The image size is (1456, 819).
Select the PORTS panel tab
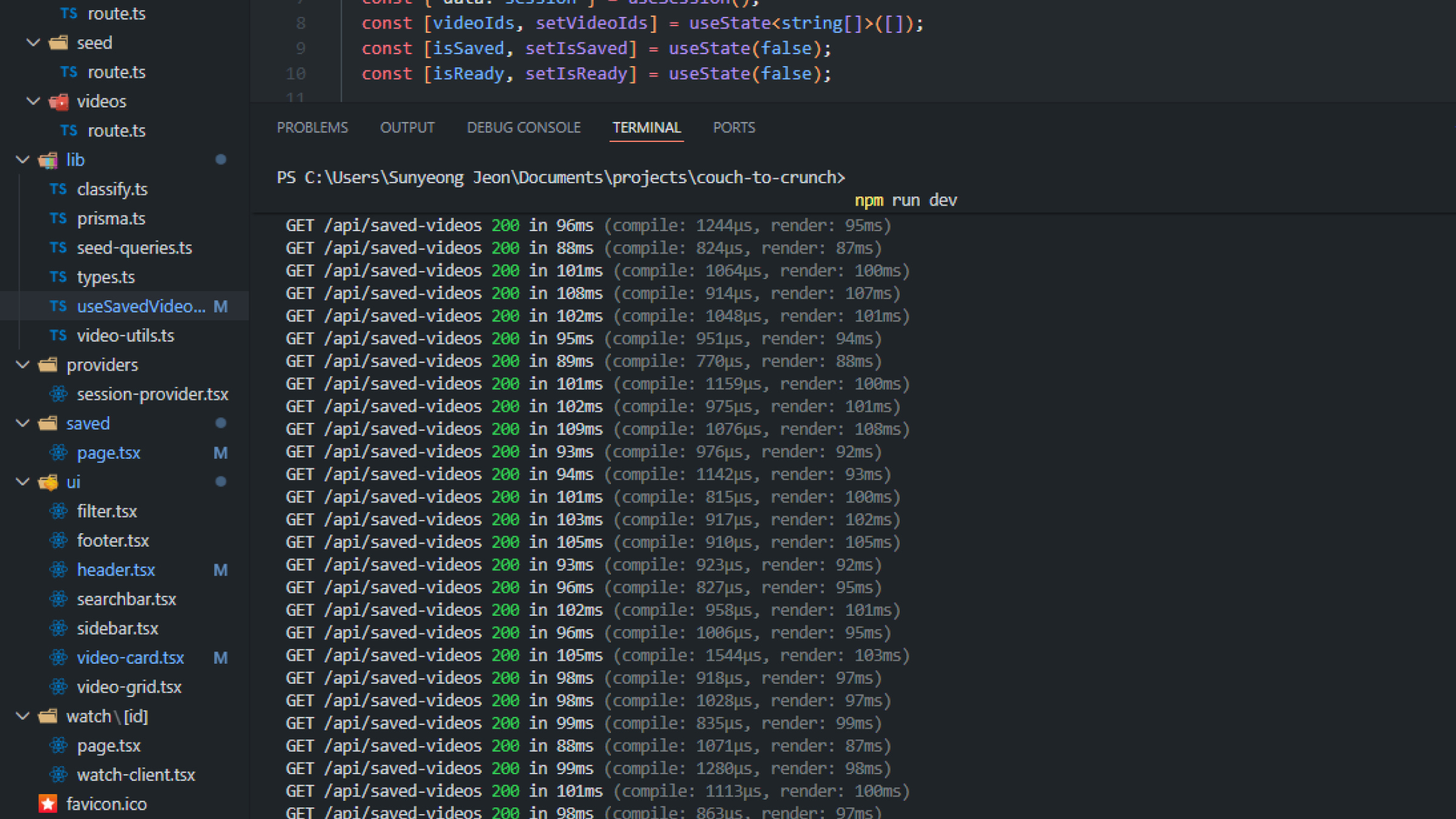pos(733,128)
